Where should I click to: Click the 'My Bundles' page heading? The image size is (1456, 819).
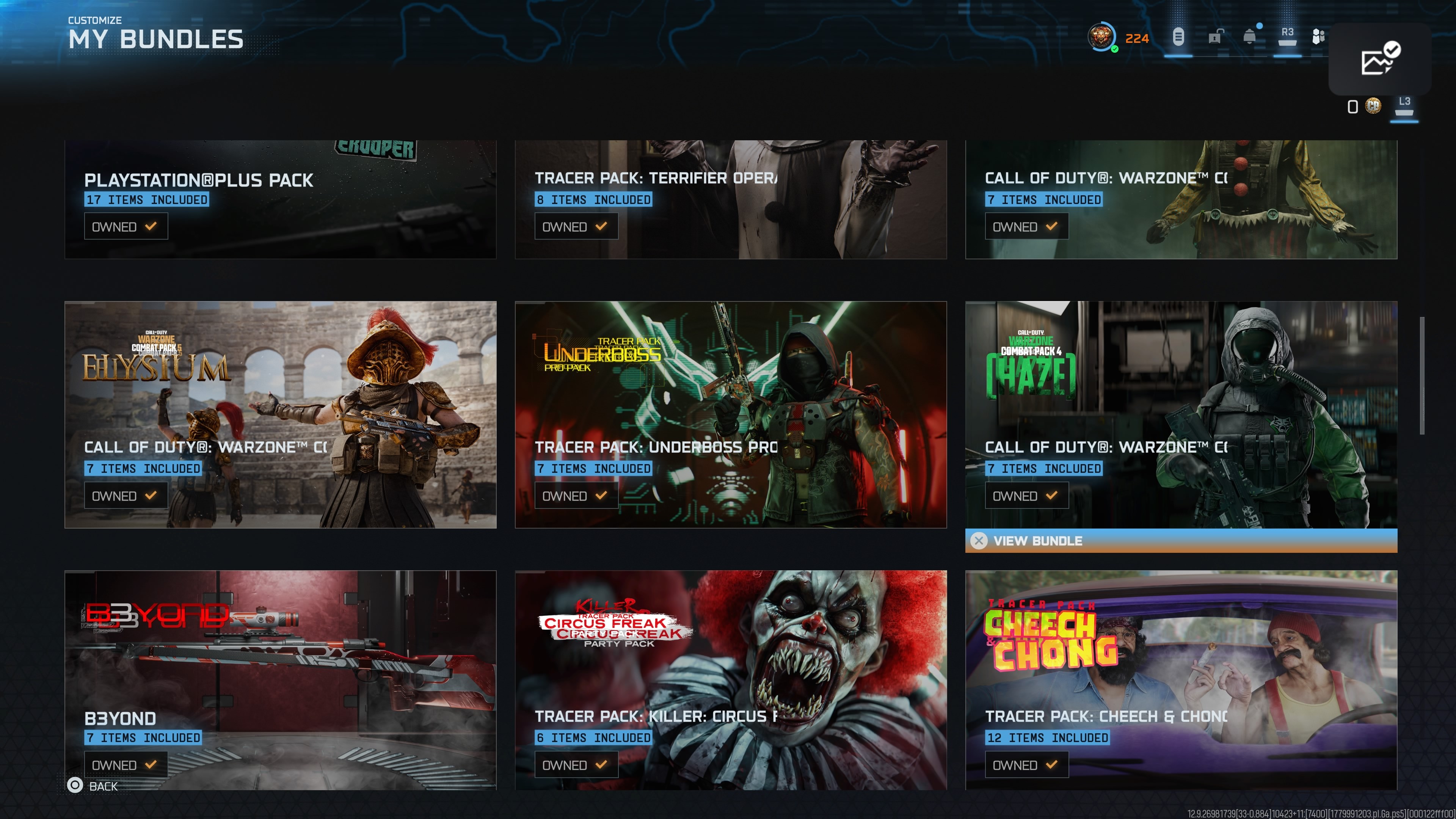pos(156,39)
